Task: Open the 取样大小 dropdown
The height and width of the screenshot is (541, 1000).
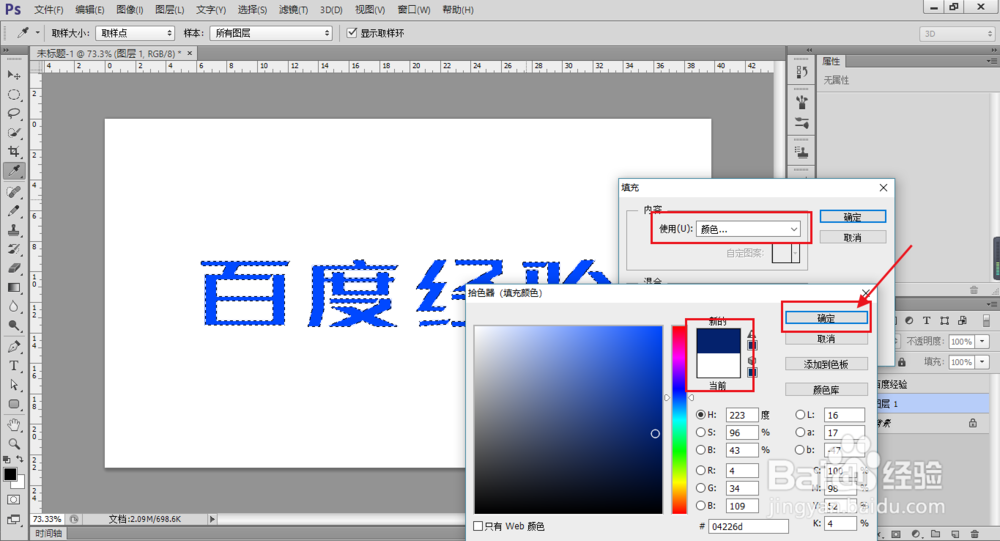Action: click(x=135, y=33)
